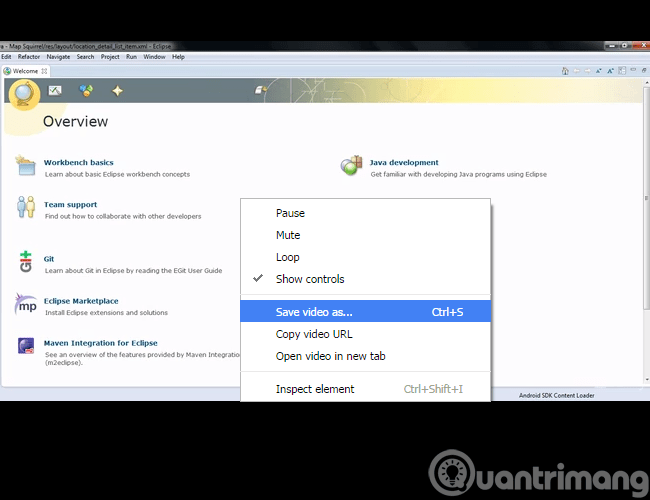The width and height of the screenshot is (650, 500).
Task: Toggle Mute in the video context menu
Action: [x=365, y=235]
